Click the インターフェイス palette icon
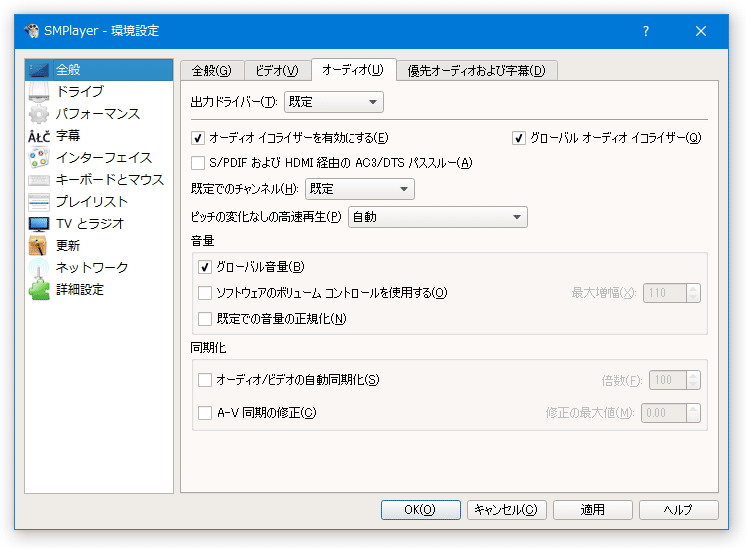 (x=39, y=158)
